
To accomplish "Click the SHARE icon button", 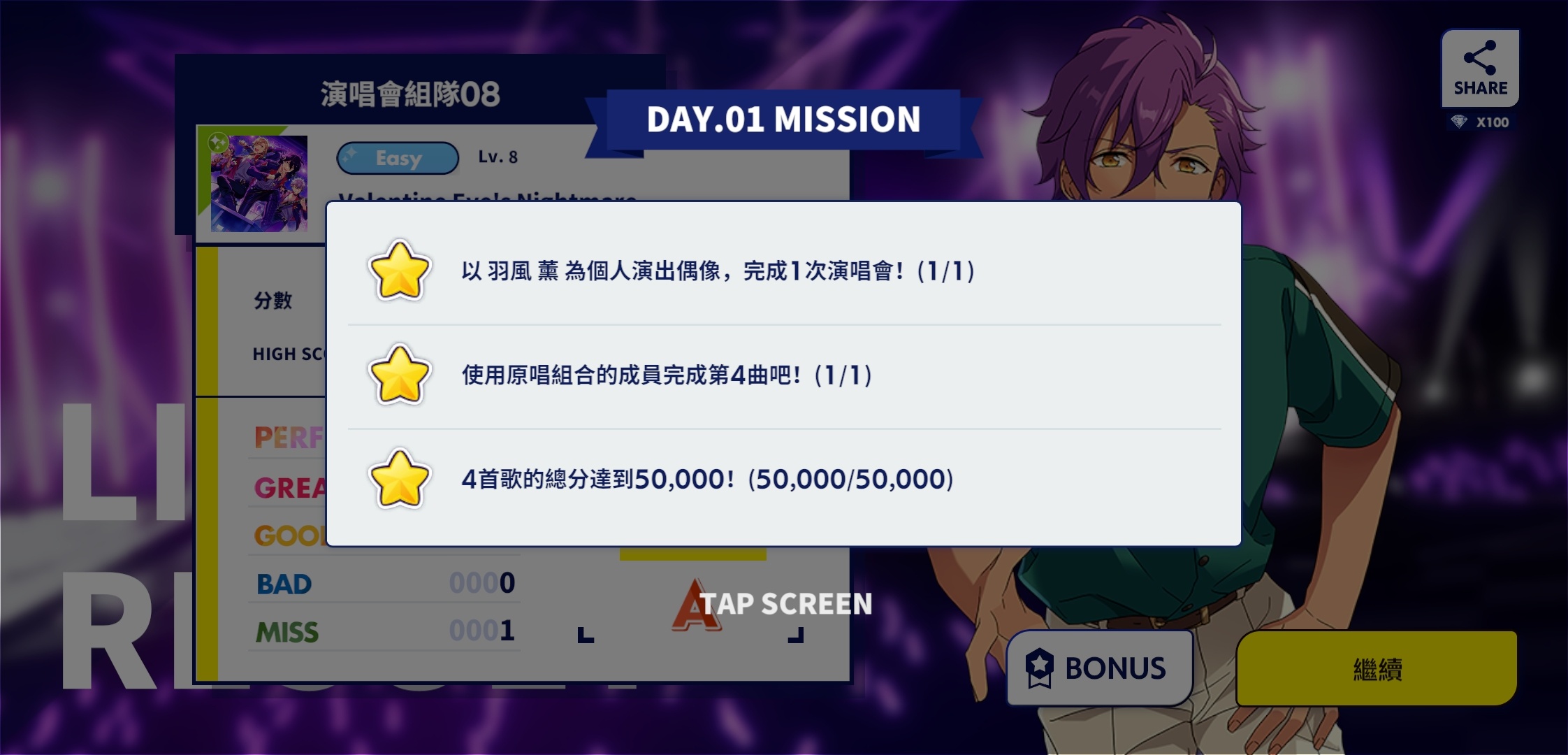I will tap(1480, 68).
